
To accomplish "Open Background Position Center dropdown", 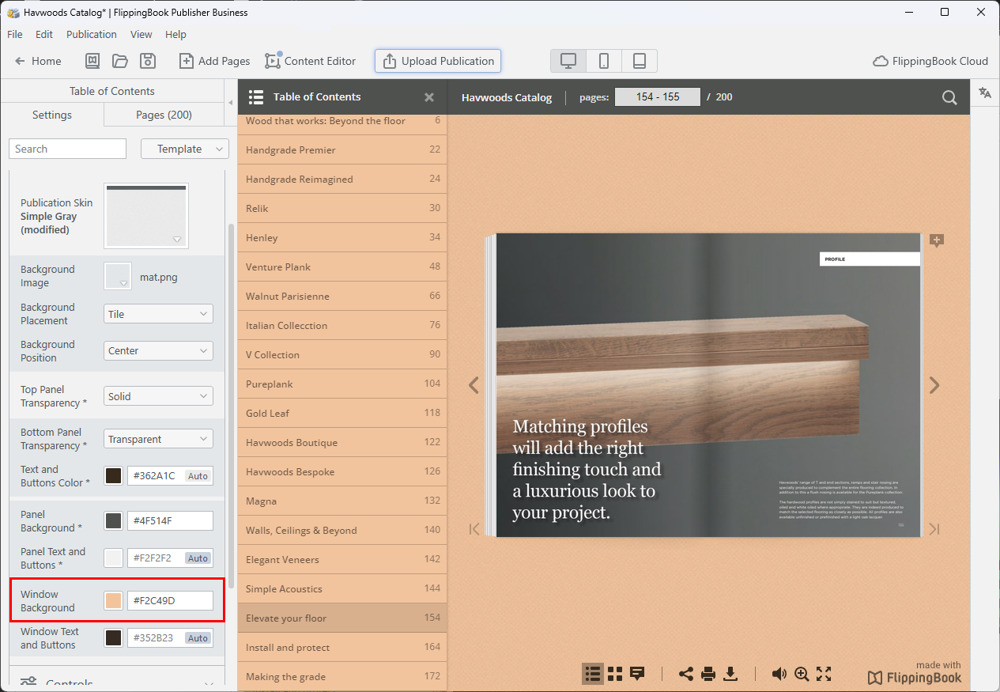I will (158, 351).
